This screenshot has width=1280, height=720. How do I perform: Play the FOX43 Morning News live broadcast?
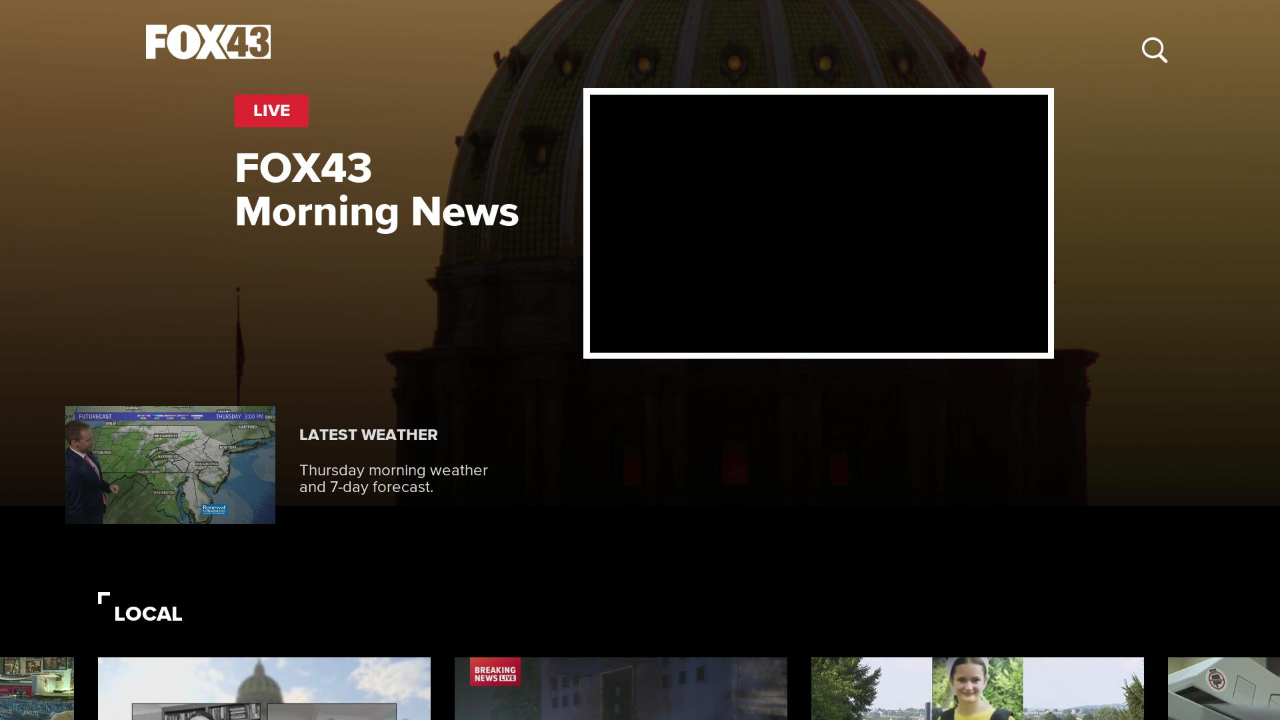click(818, 223)
